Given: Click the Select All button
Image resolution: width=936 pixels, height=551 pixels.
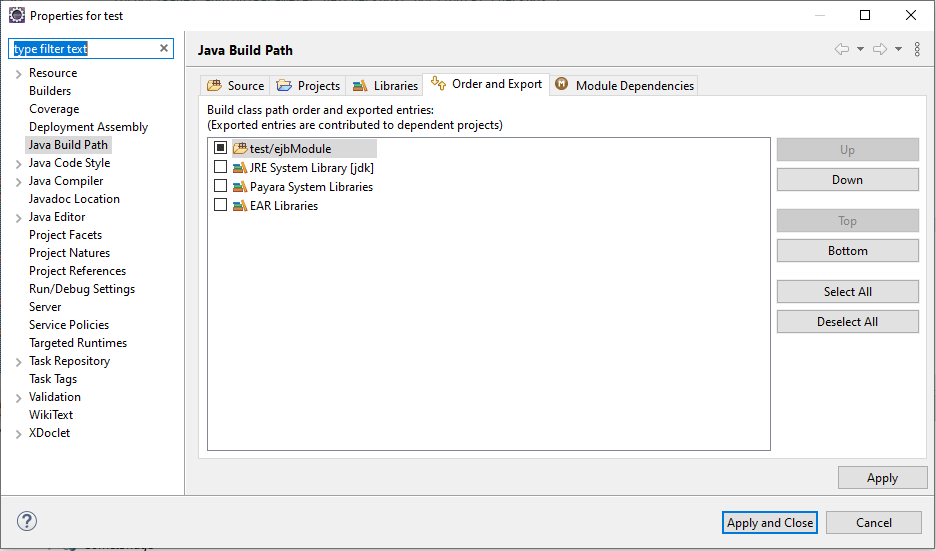Looking at the screenshot, I should pyautogui.click(x=847, y=292).
